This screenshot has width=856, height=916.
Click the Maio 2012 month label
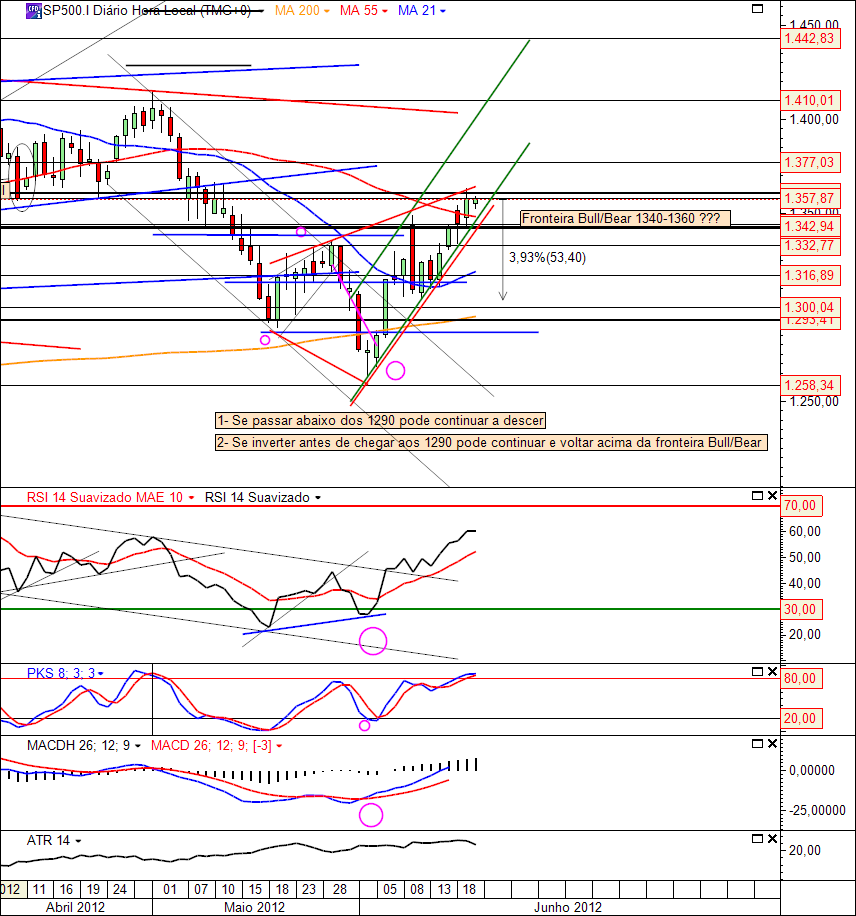(255, 907)
